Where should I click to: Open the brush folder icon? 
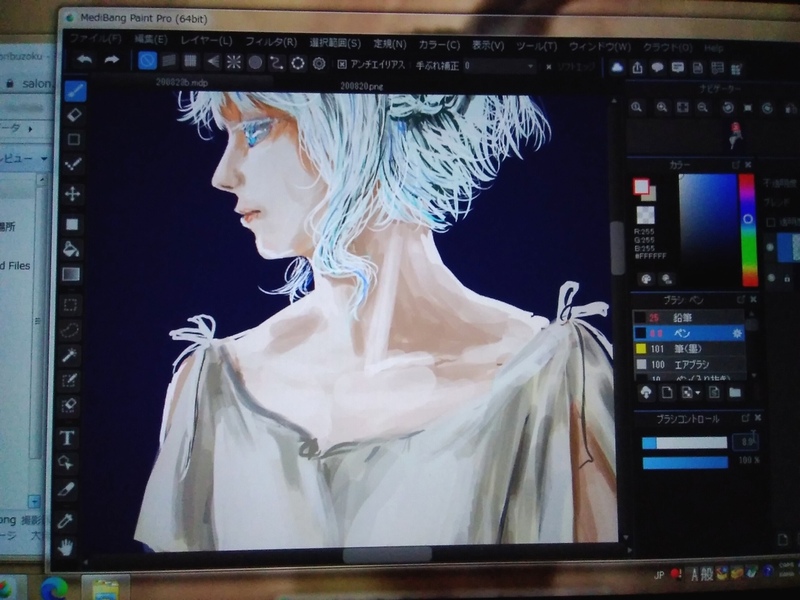coord(735,392)
